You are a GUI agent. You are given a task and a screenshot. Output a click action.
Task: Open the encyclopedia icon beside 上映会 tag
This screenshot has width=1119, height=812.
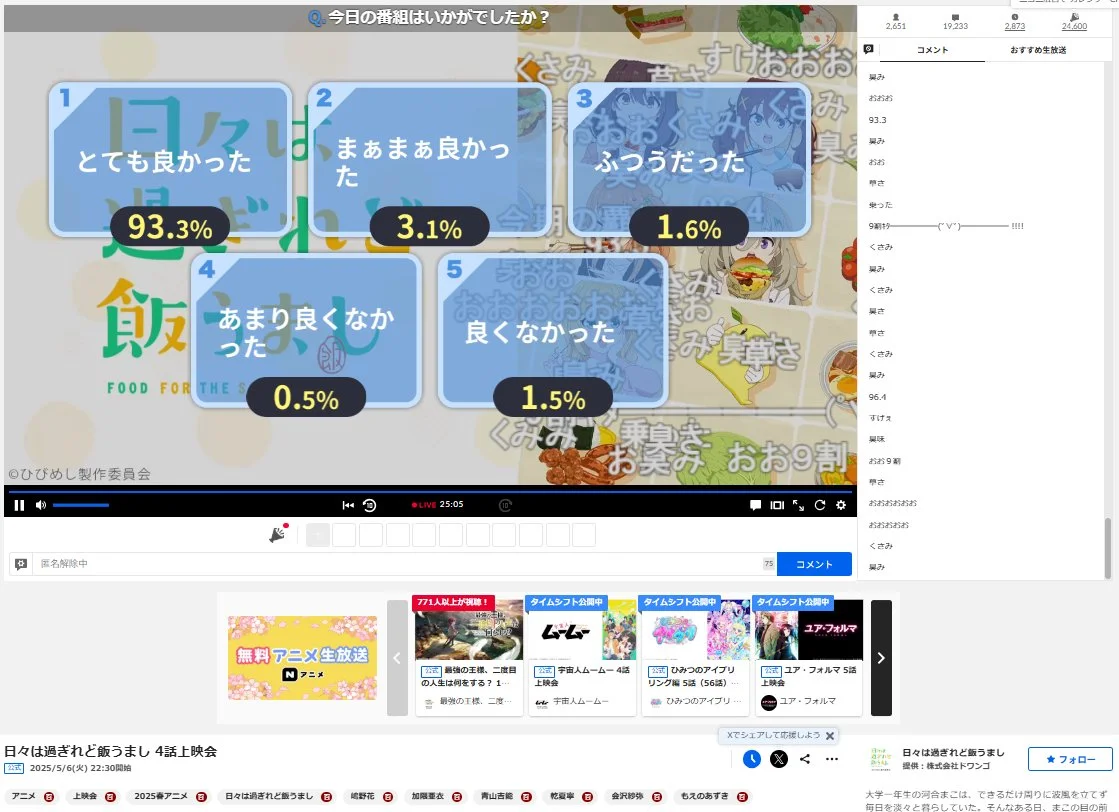pyautogui.click(x=111, y=796)
